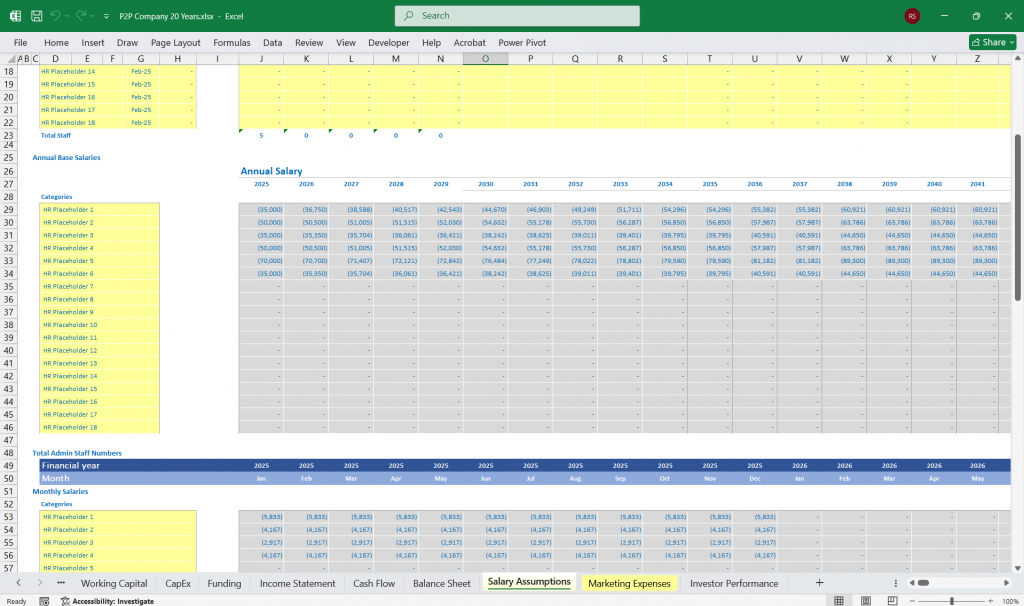Open the Formulas ribbon tab
1024x606 pixels.
pos(231,42)
